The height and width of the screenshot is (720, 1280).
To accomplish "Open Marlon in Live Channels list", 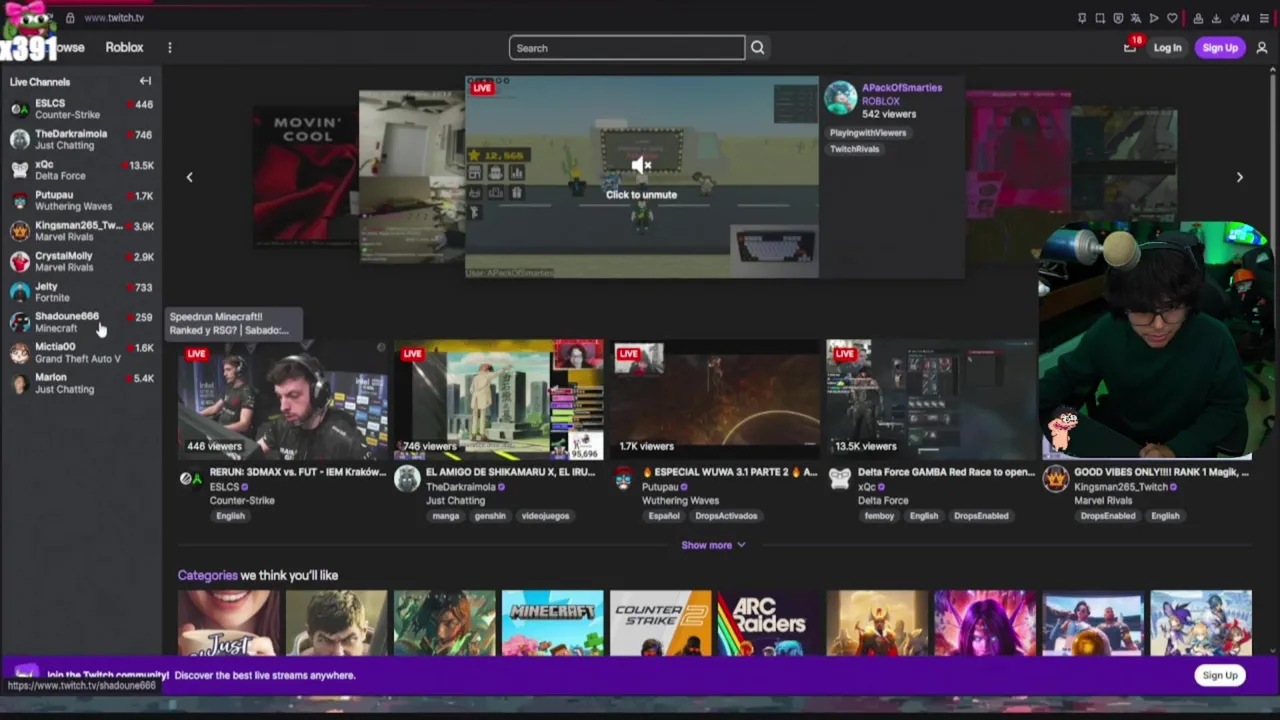I will click(82, 383).
